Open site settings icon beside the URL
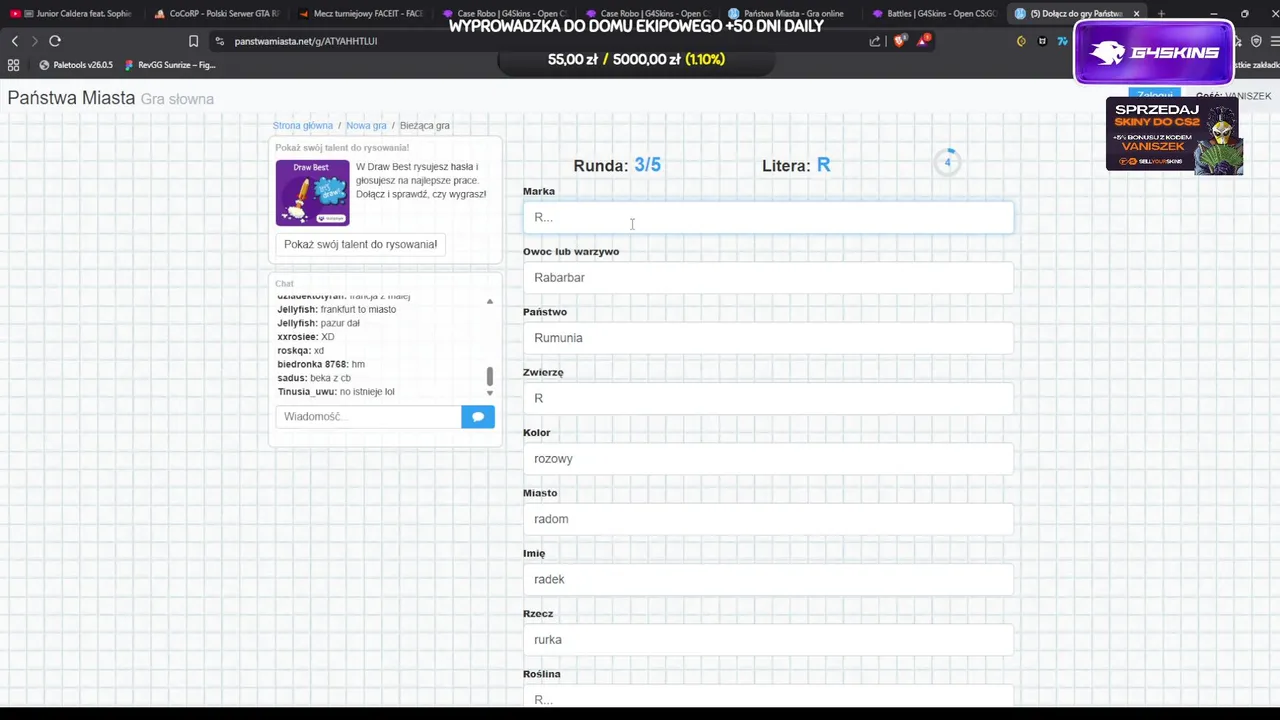The height and width of the screenshot is (720, 1280). tap(220, 41)
